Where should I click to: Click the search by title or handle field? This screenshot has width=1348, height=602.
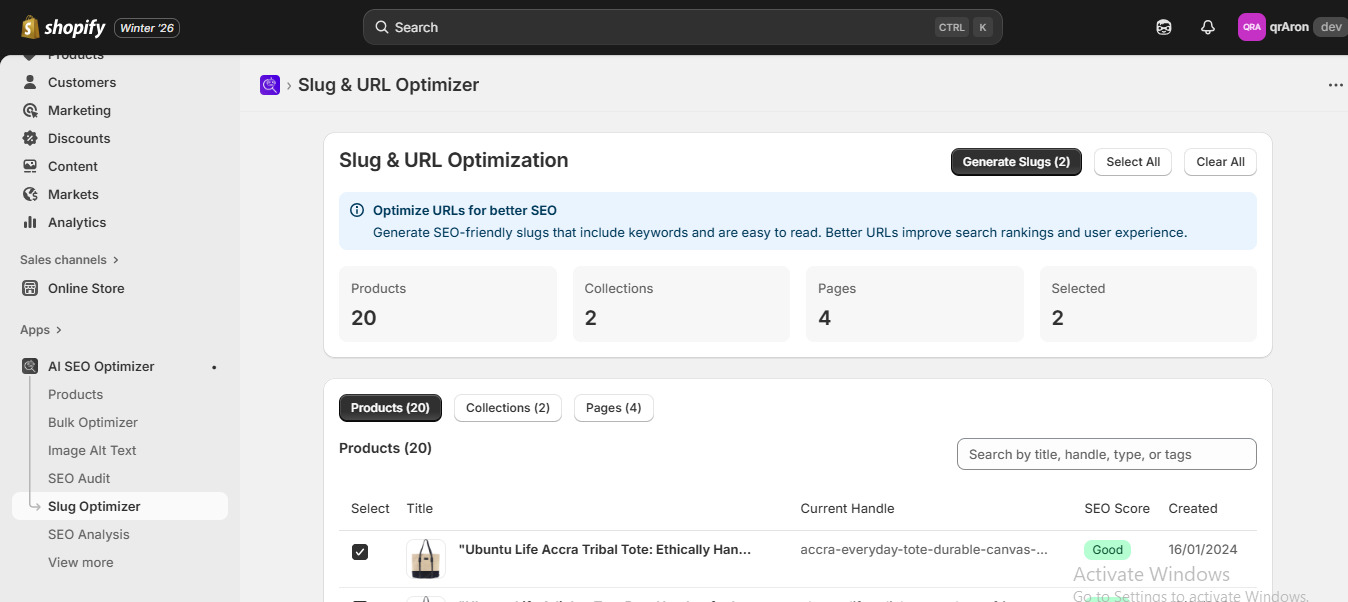pyautogui.click(x=1106, y=454)
